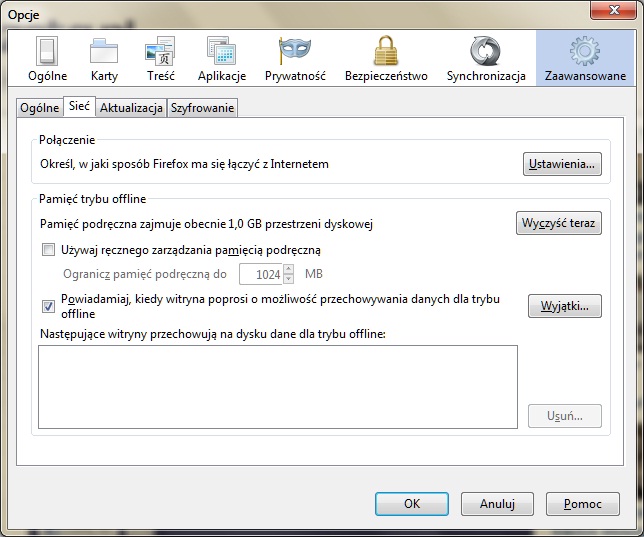
Task: Open the Synchronizacja sync category icon
Action: [x=486, y=58]
